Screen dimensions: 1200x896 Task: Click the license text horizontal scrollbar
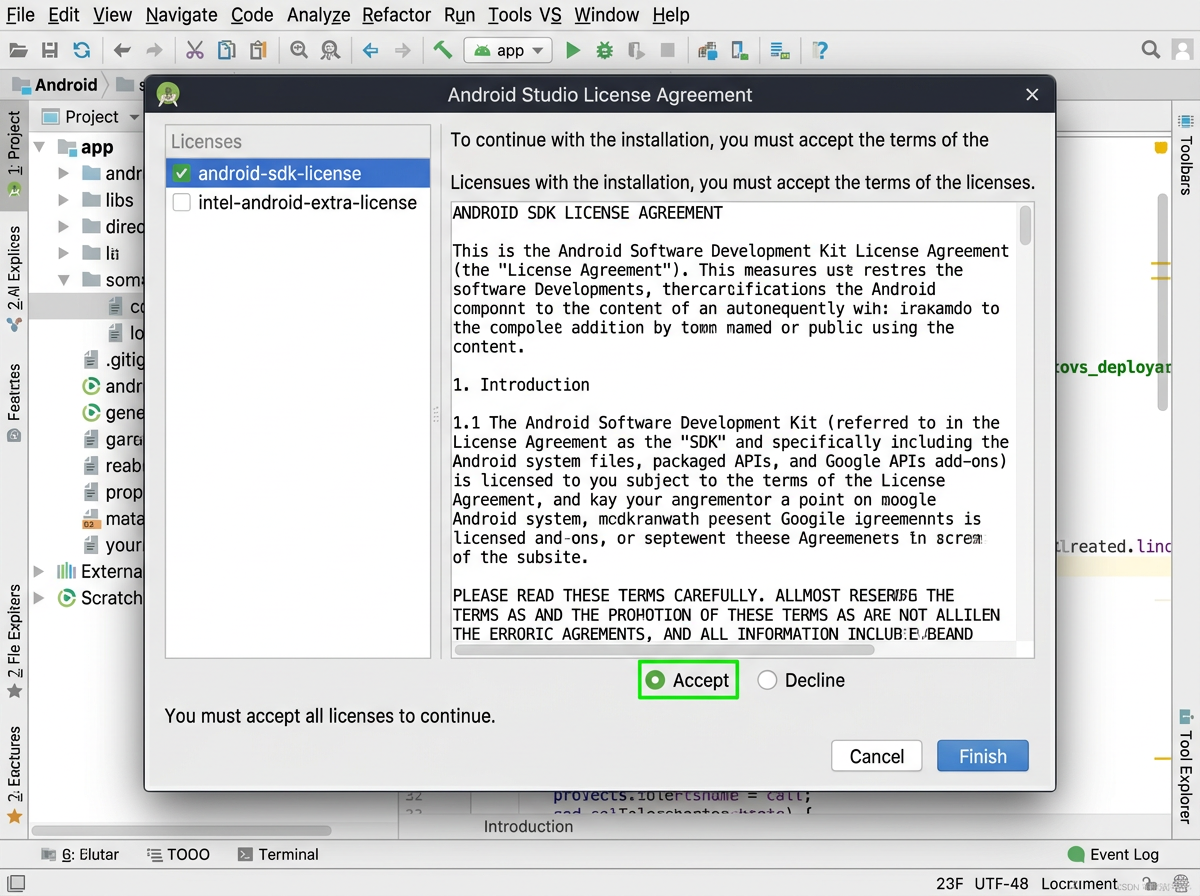point(664,650)
